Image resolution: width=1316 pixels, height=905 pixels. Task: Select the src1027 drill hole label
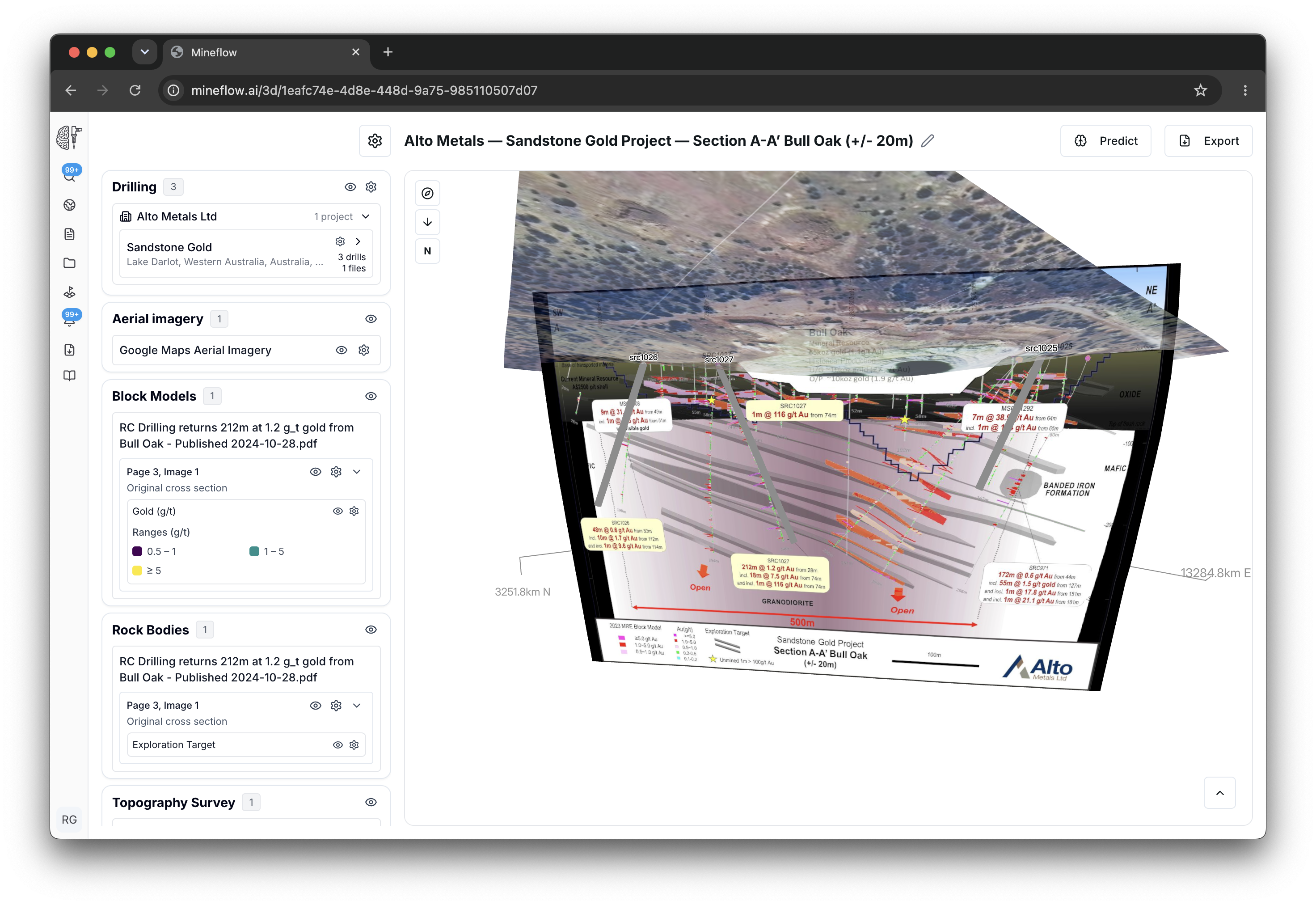click(719, 359)
